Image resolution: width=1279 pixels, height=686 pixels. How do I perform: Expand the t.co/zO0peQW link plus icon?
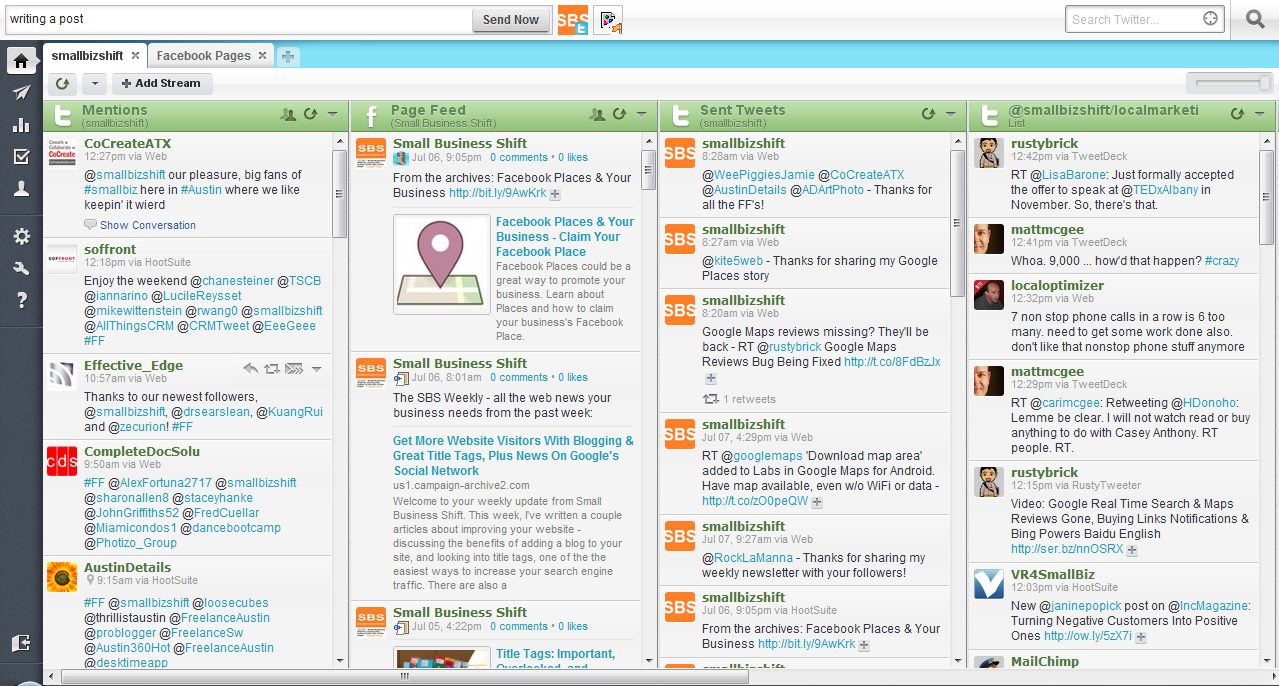coord(817,502)
